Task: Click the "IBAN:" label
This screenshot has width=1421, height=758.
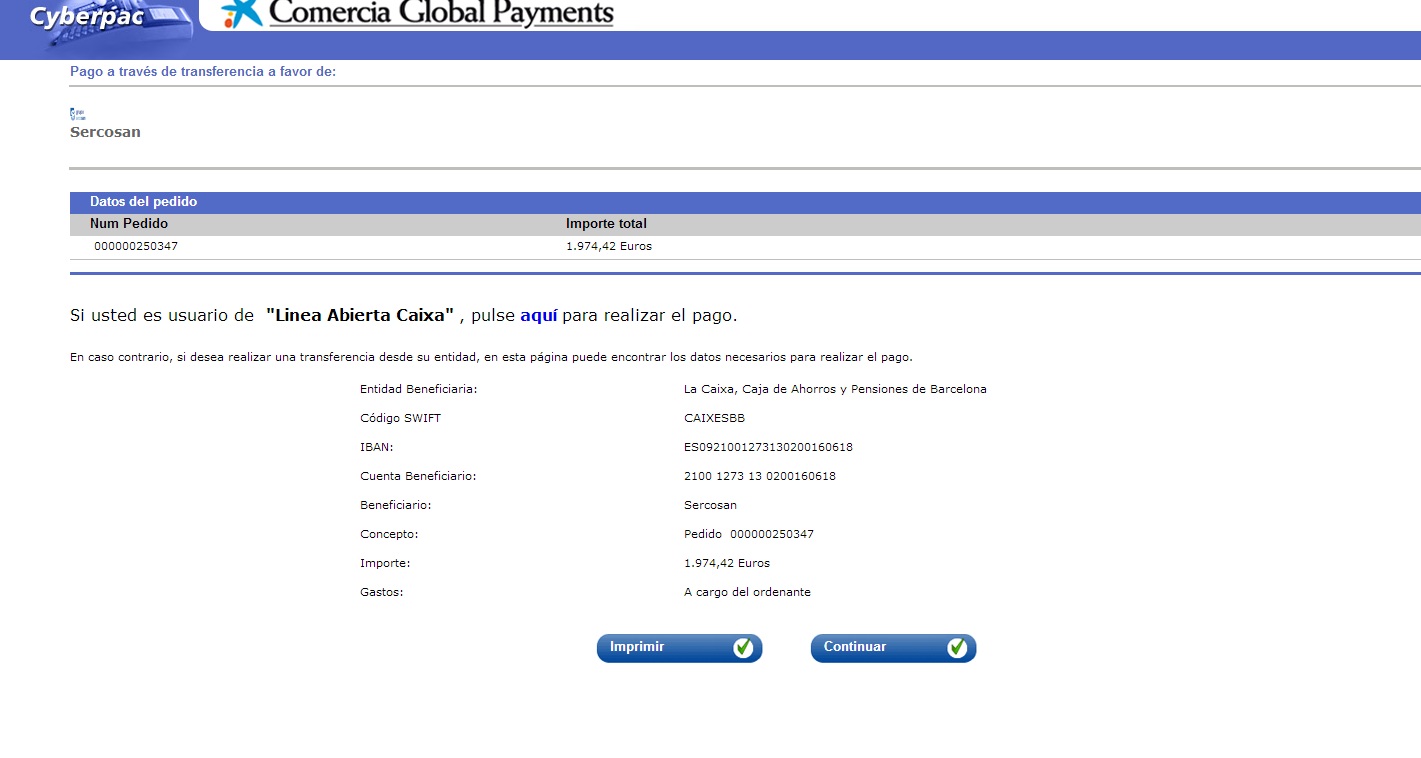Action: [x=376, y=447]
